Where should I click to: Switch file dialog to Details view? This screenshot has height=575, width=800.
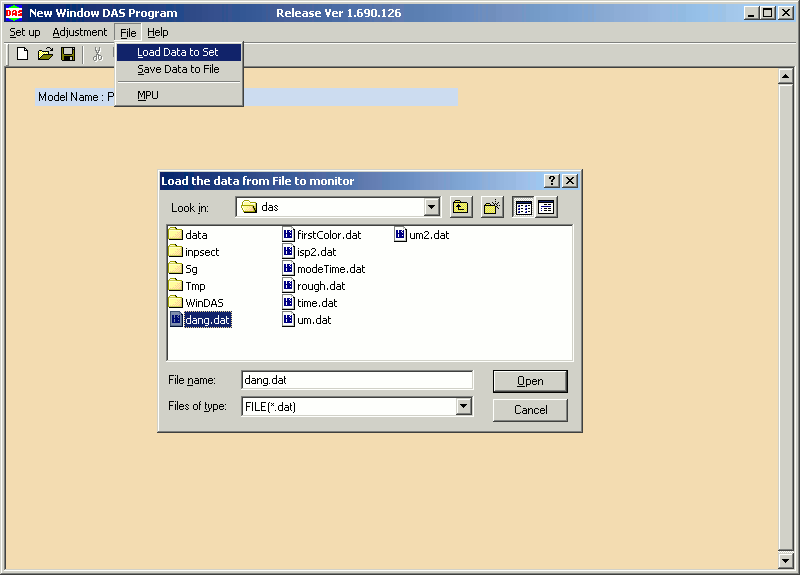pyautogui.click(x=546, y=207)
